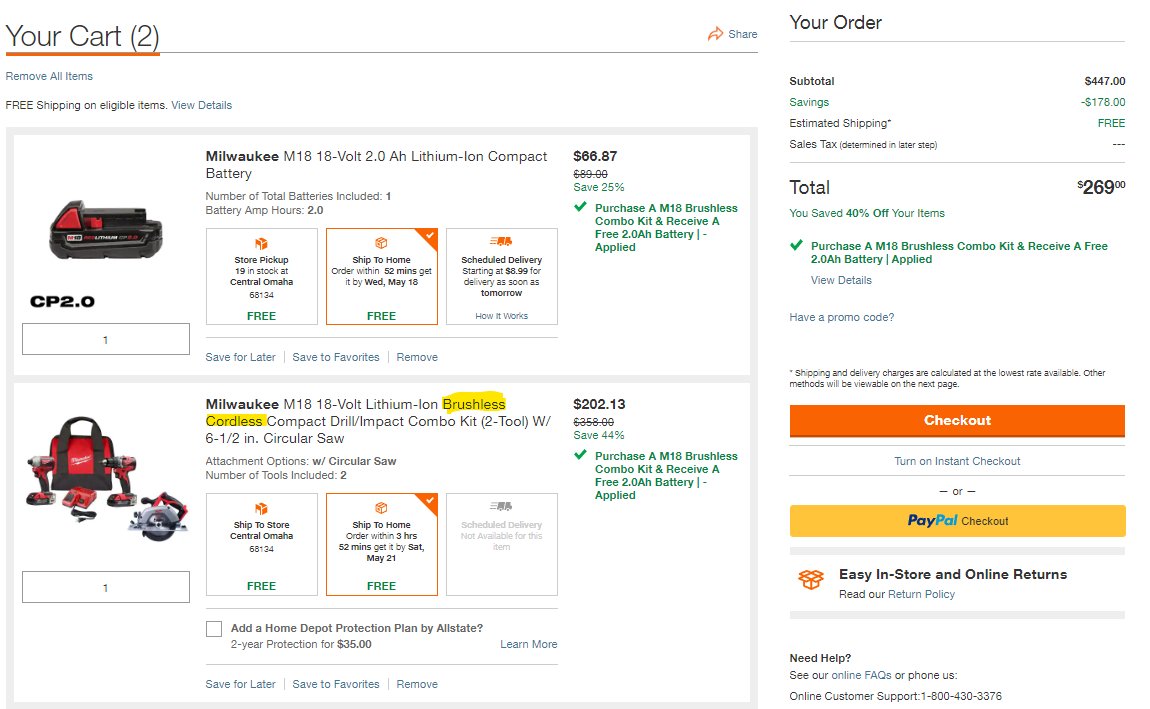Click the green checkmark in the Your Order promo
Image resolution: width=1150 pixels, height=709 pixels.
[x=796, y=246]
